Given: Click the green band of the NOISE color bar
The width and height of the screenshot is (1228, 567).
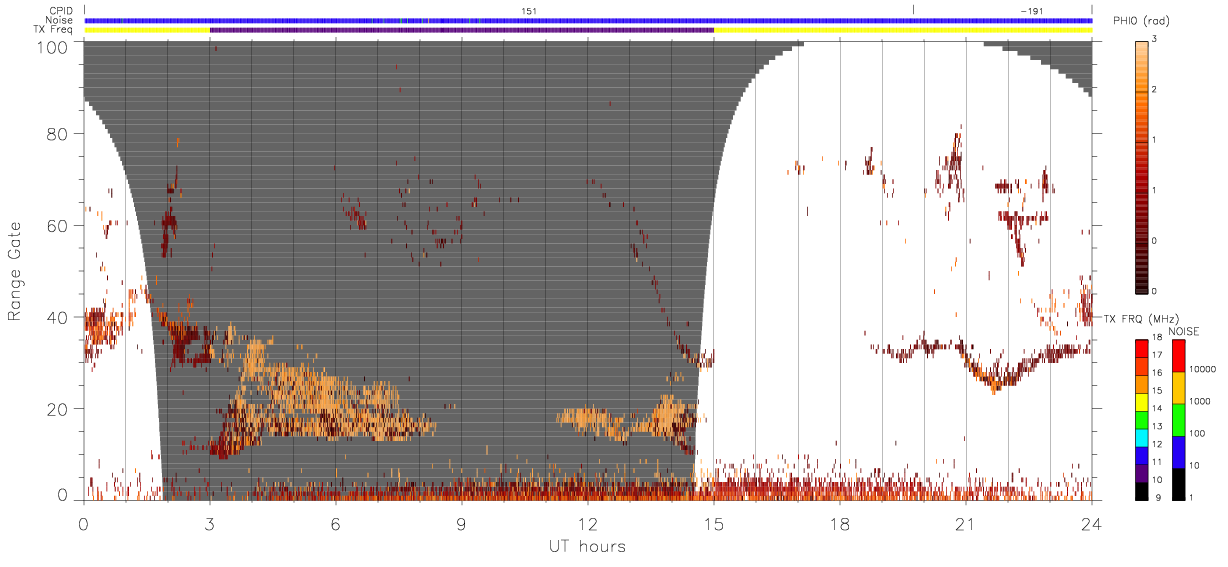Looking at the screenshot, I should tap(1178, 418).
